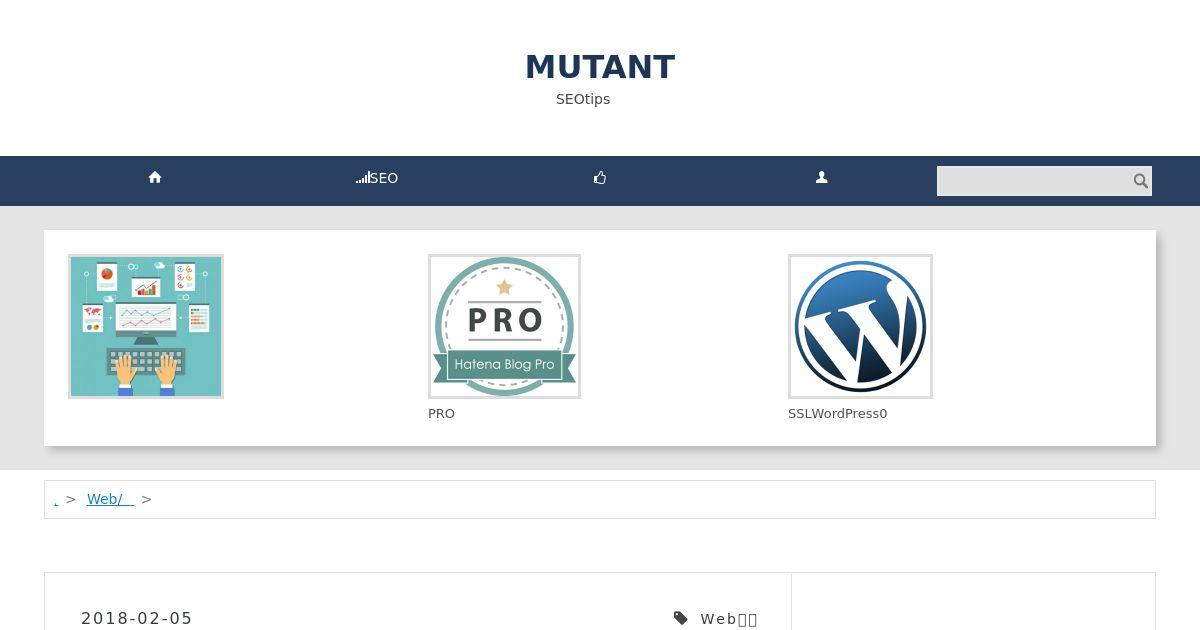Go to the MUTANT blog title
Image resolution: width=1200 pixels, height=630 pixels.
click(x=600, y=67)
